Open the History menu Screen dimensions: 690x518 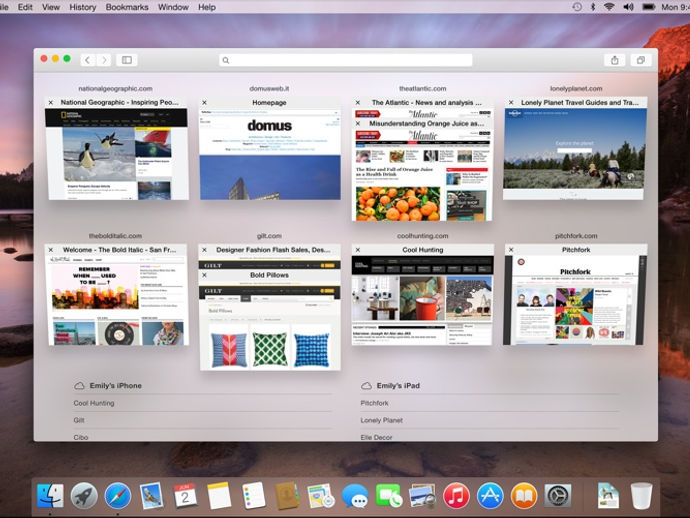(83, 7)
